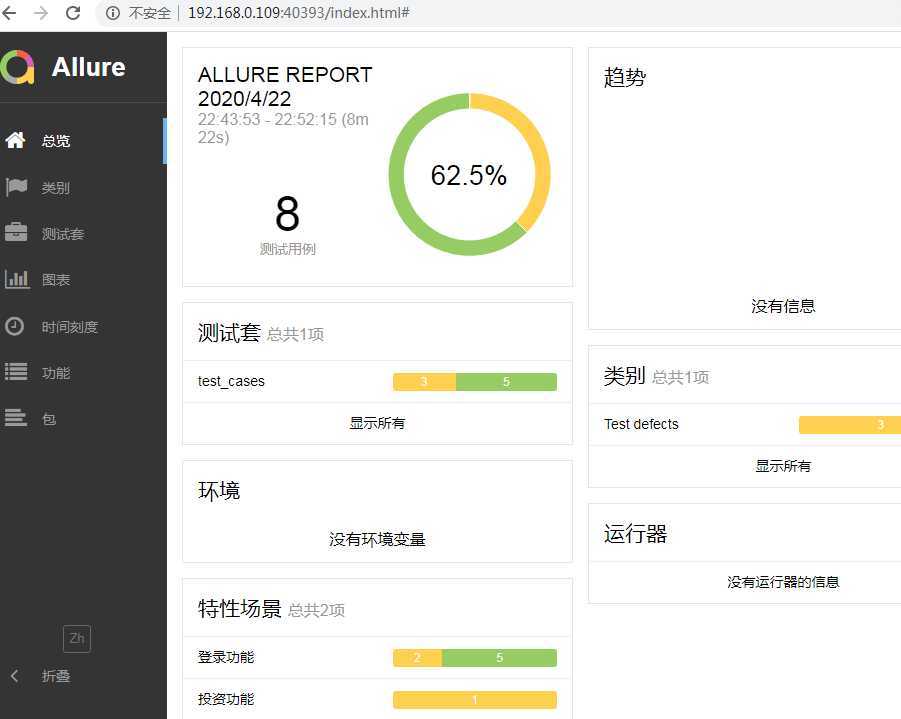Click the 没有信息 text in trend widget
The image size is (901, 719).
783,306
